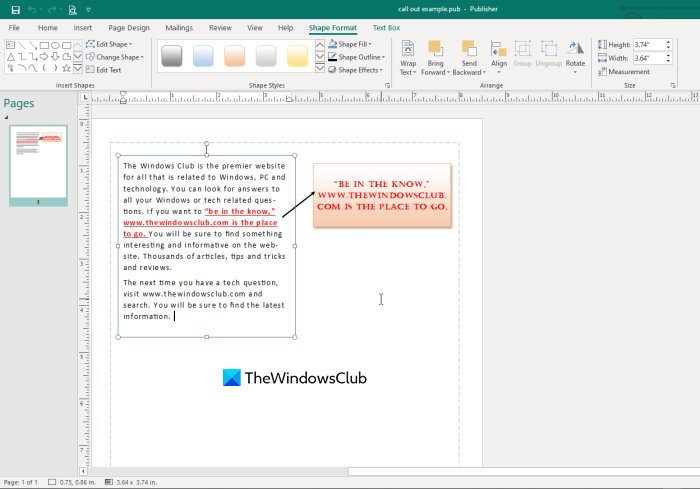
Task: Select the Freeform scribble shape
Action: (10, 68)
